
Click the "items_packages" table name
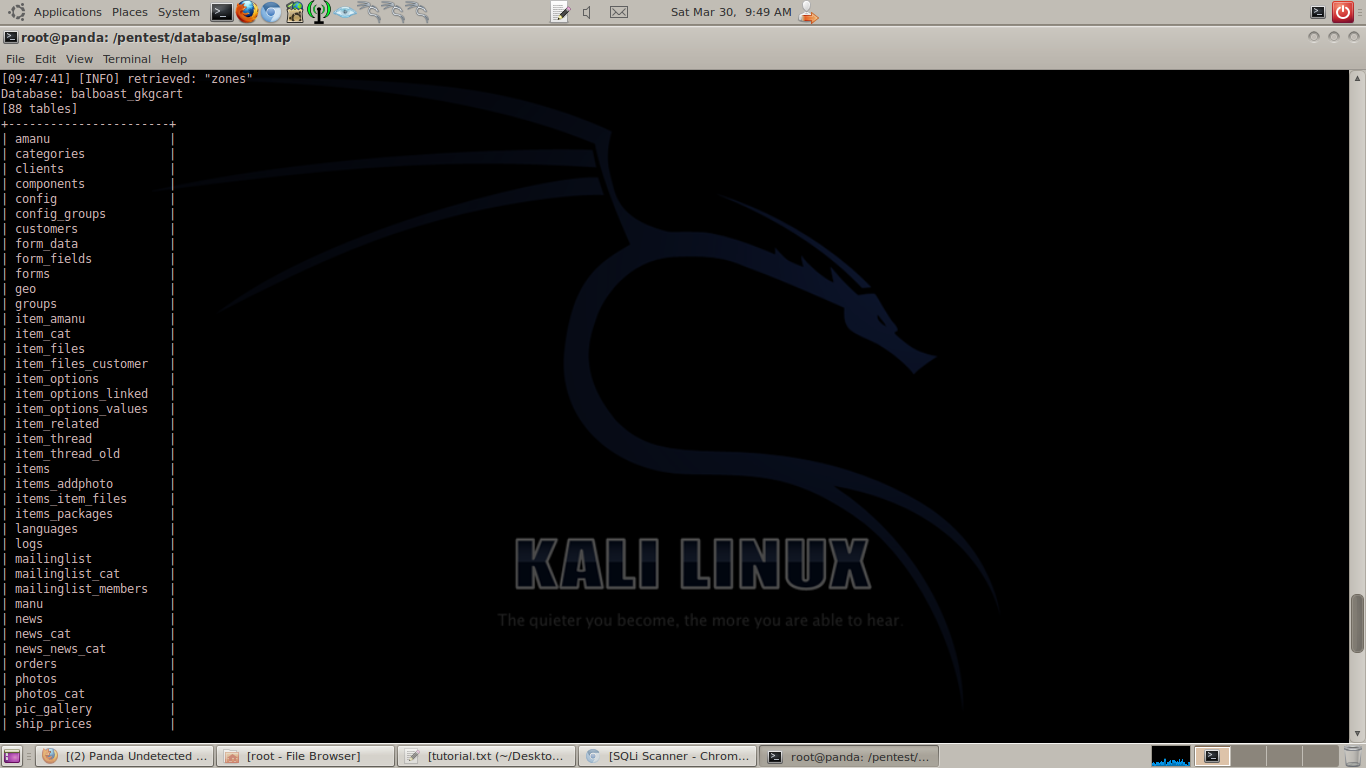point(64,514)
